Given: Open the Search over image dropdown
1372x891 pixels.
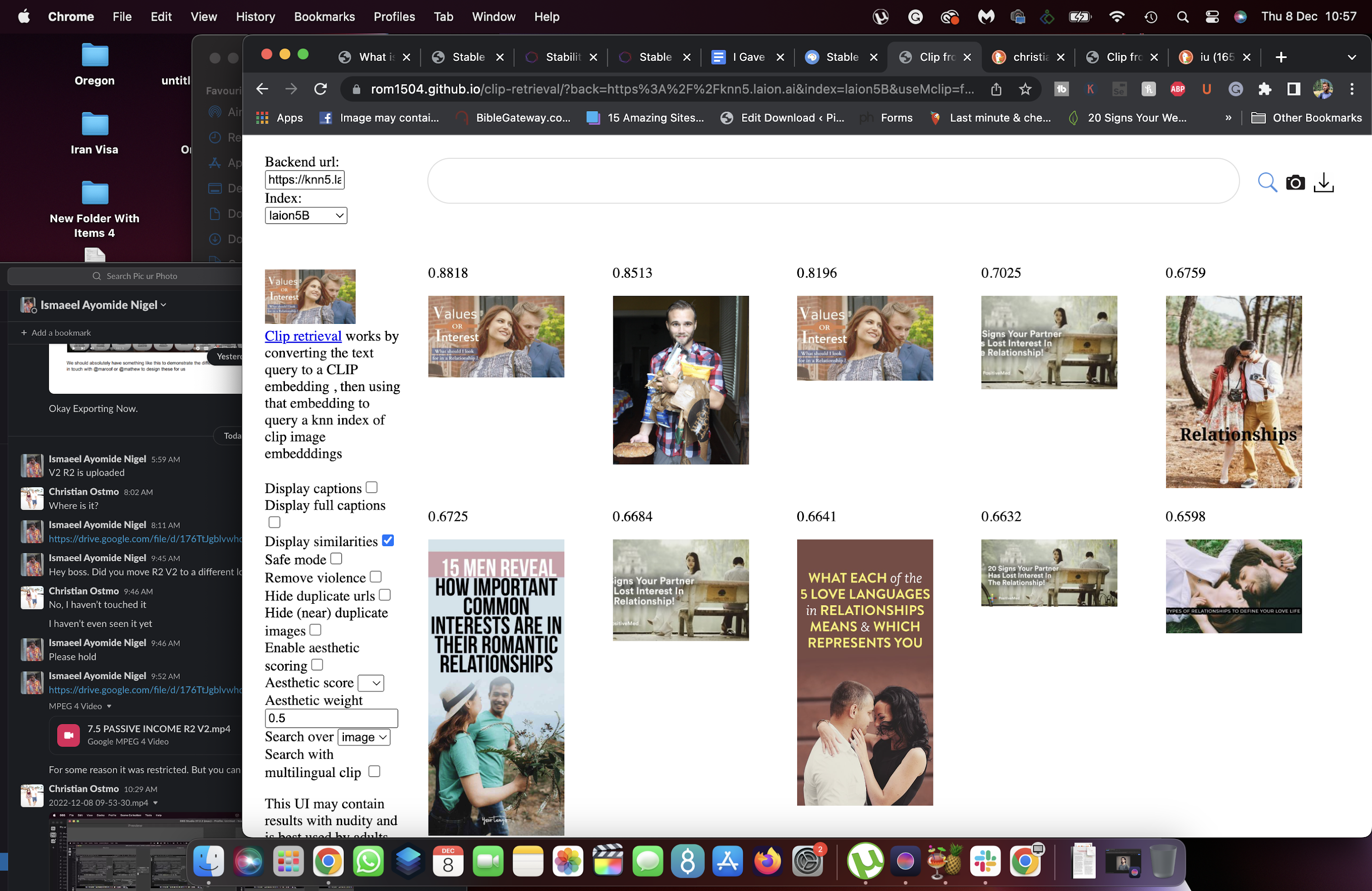Looking at the screenshot, I should (x=364, y=737).
